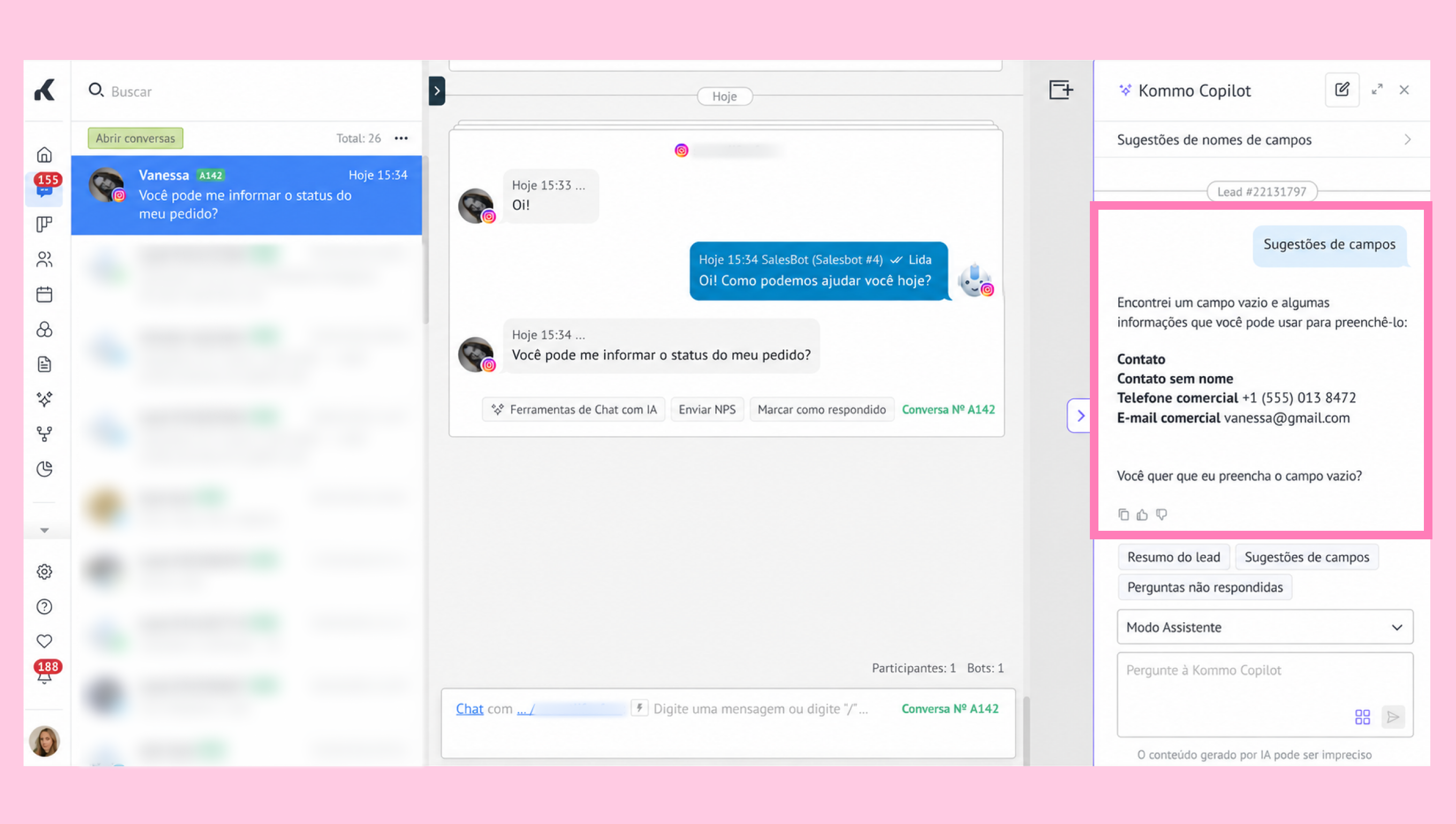The image size is (1456, 824).
Task: Open the Chat channel link in message box
Action: (x=470, y=708)
